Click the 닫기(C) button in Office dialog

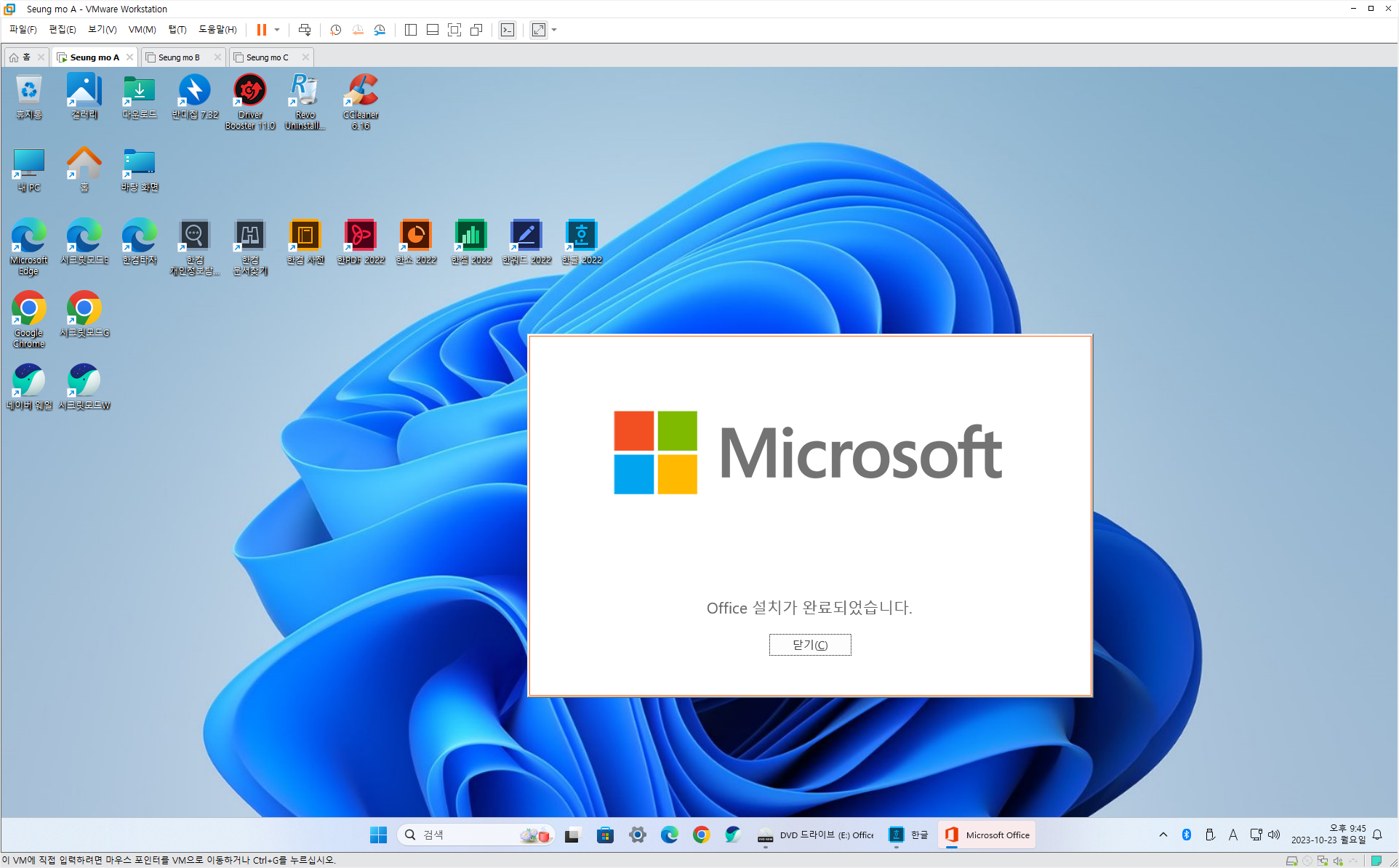click(x=809, y=645)
